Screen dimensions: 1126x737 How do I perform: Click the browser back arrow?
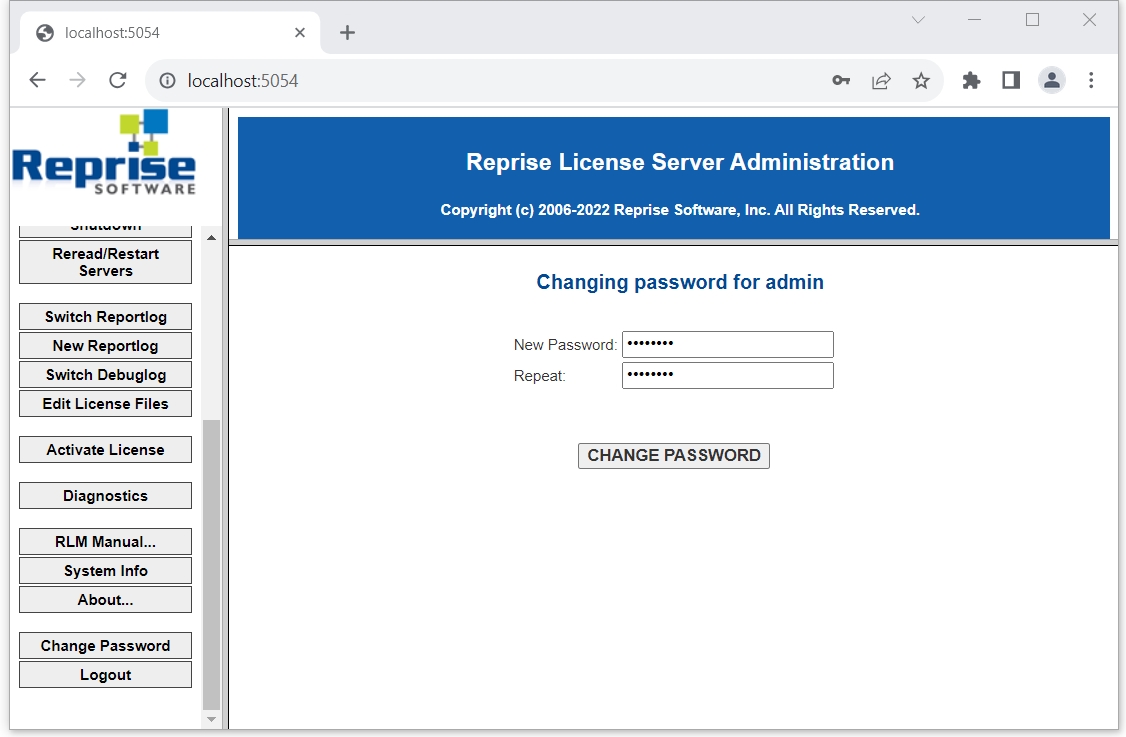pyautogui.click(x=37, y=81)
